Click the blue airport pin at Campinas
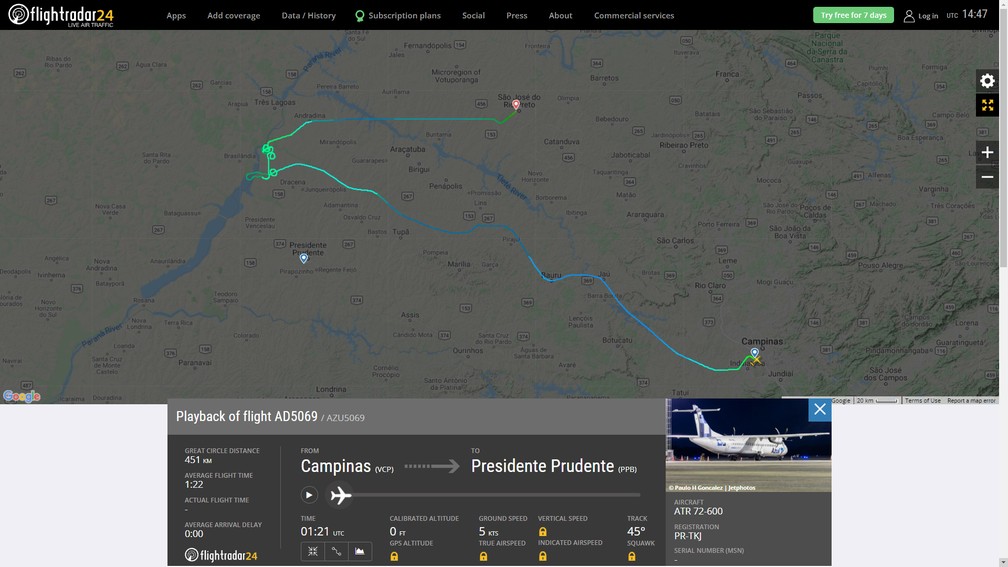 [x=754, y=352]
